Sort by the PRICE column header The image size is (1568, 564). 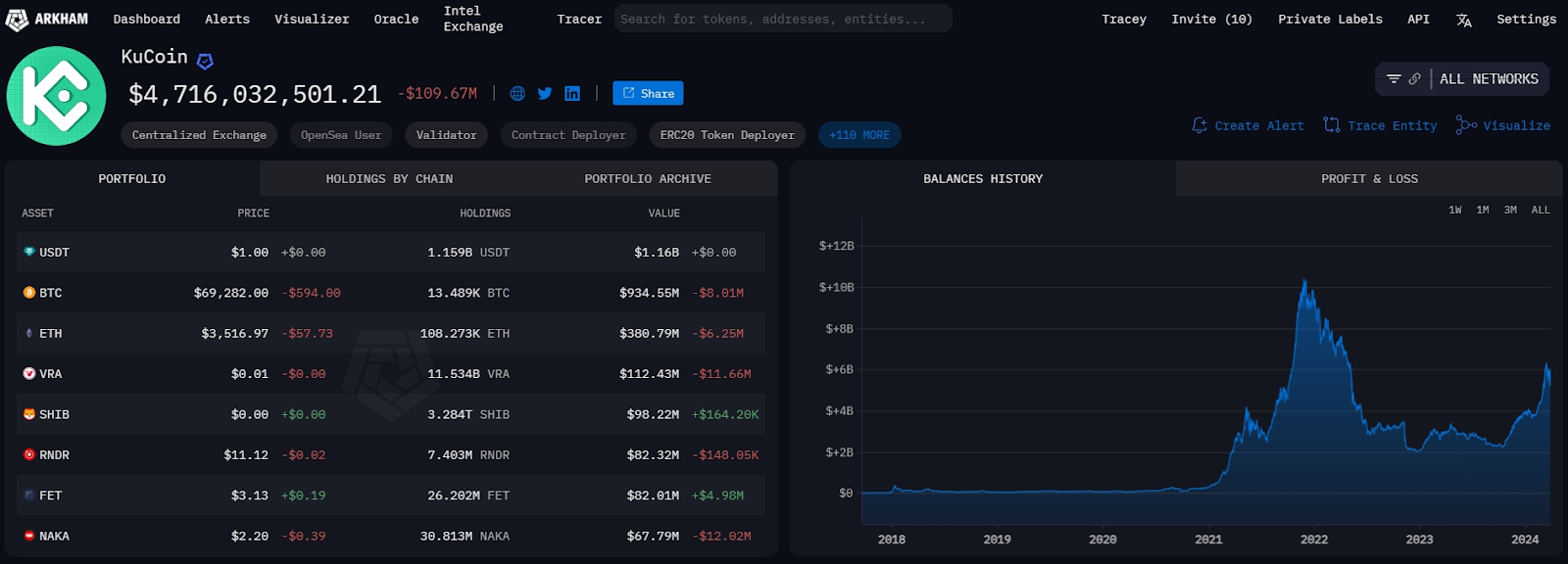253,212
